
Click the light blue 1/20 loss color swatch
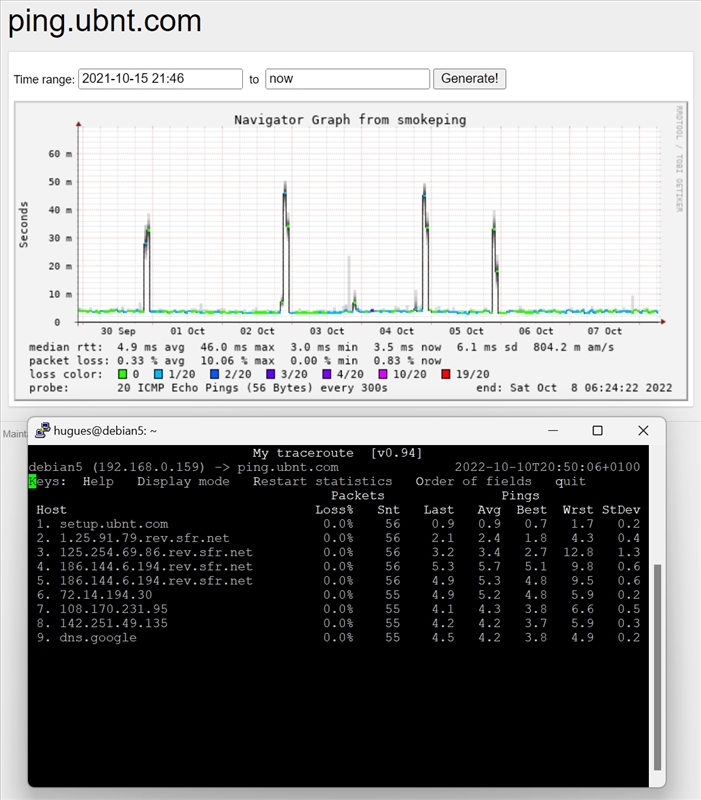tap(159, 374)
